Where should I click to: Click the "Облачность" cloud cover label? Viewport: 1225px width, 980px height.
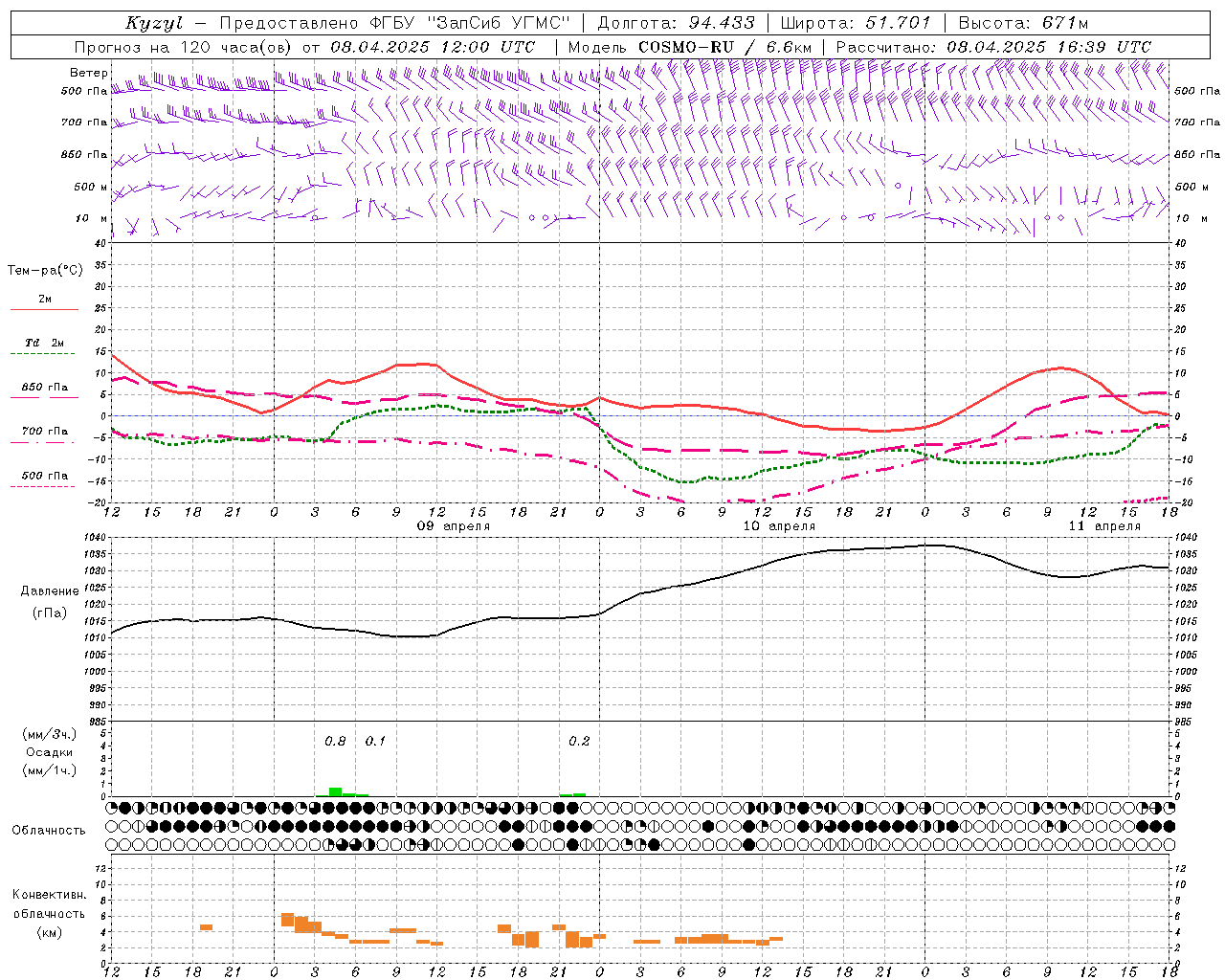[49, 831]
